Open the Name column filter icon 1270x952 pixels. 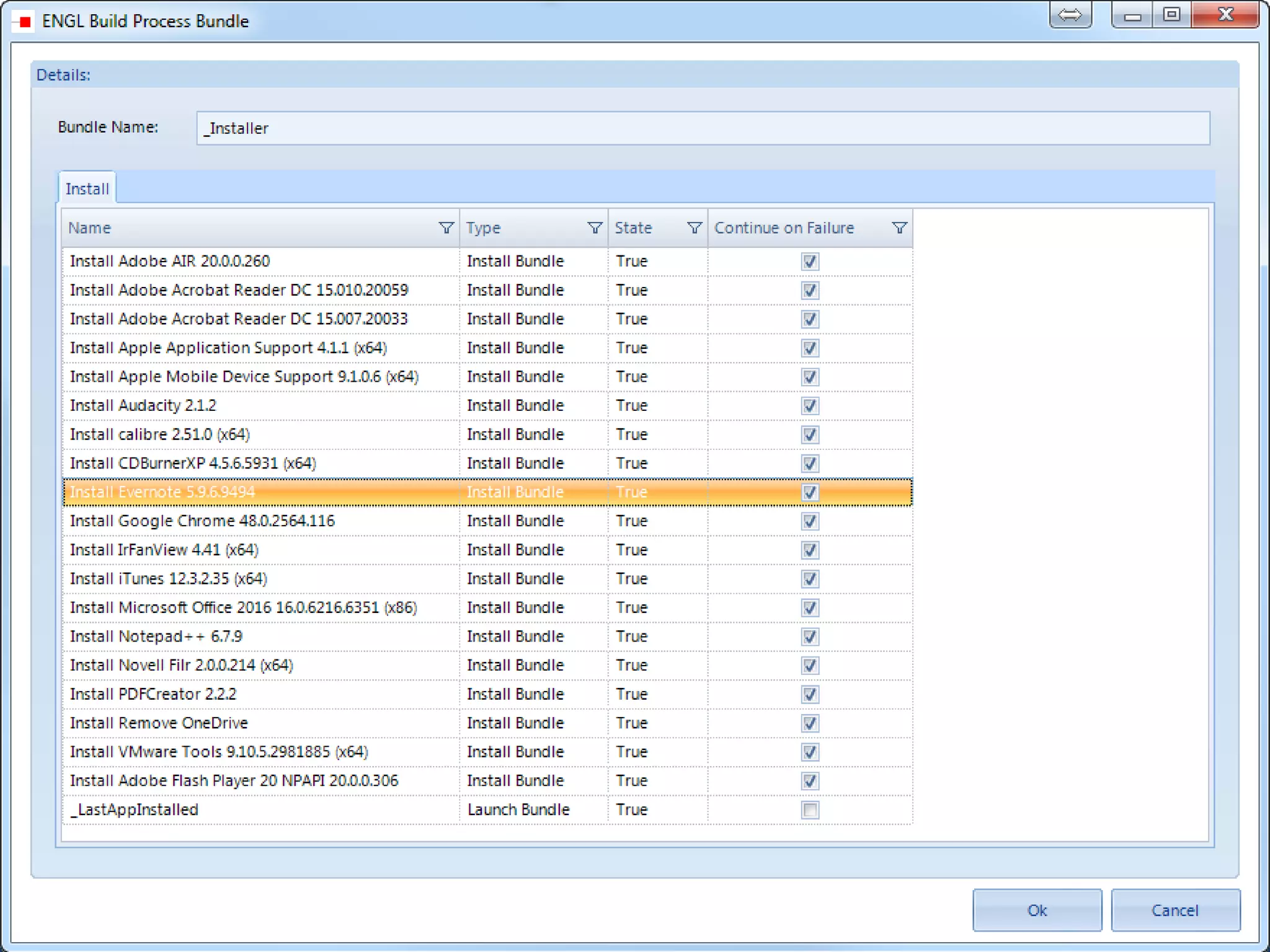(x=446, y=227)
